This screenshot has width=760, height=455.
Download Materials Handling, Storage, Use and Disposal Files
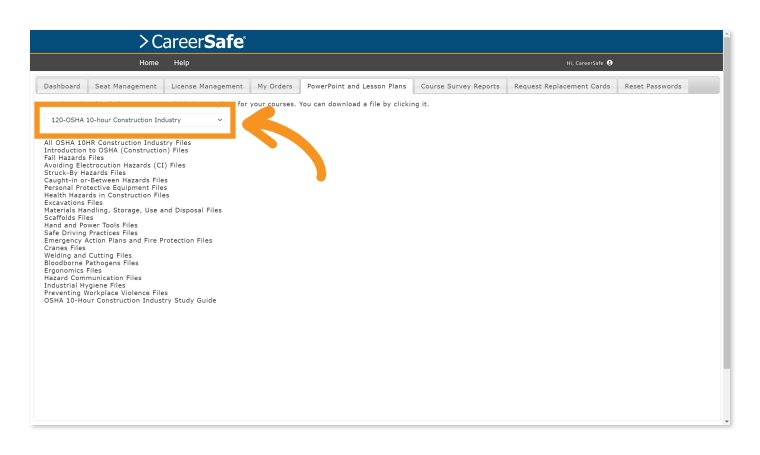click(x=133, y=210)
